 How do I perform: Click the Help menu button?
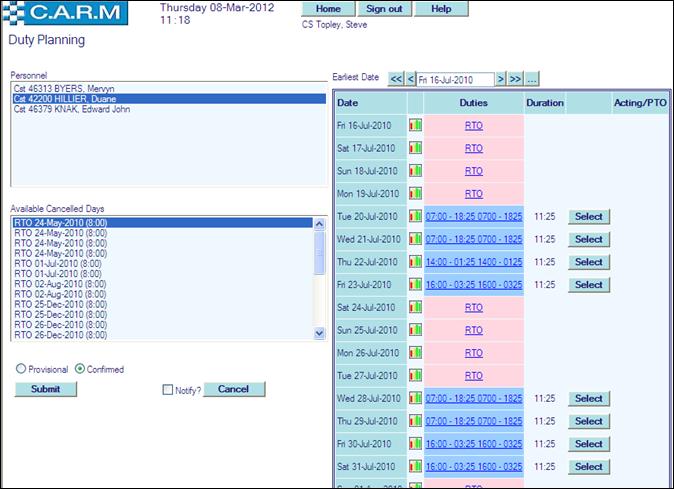440,9
